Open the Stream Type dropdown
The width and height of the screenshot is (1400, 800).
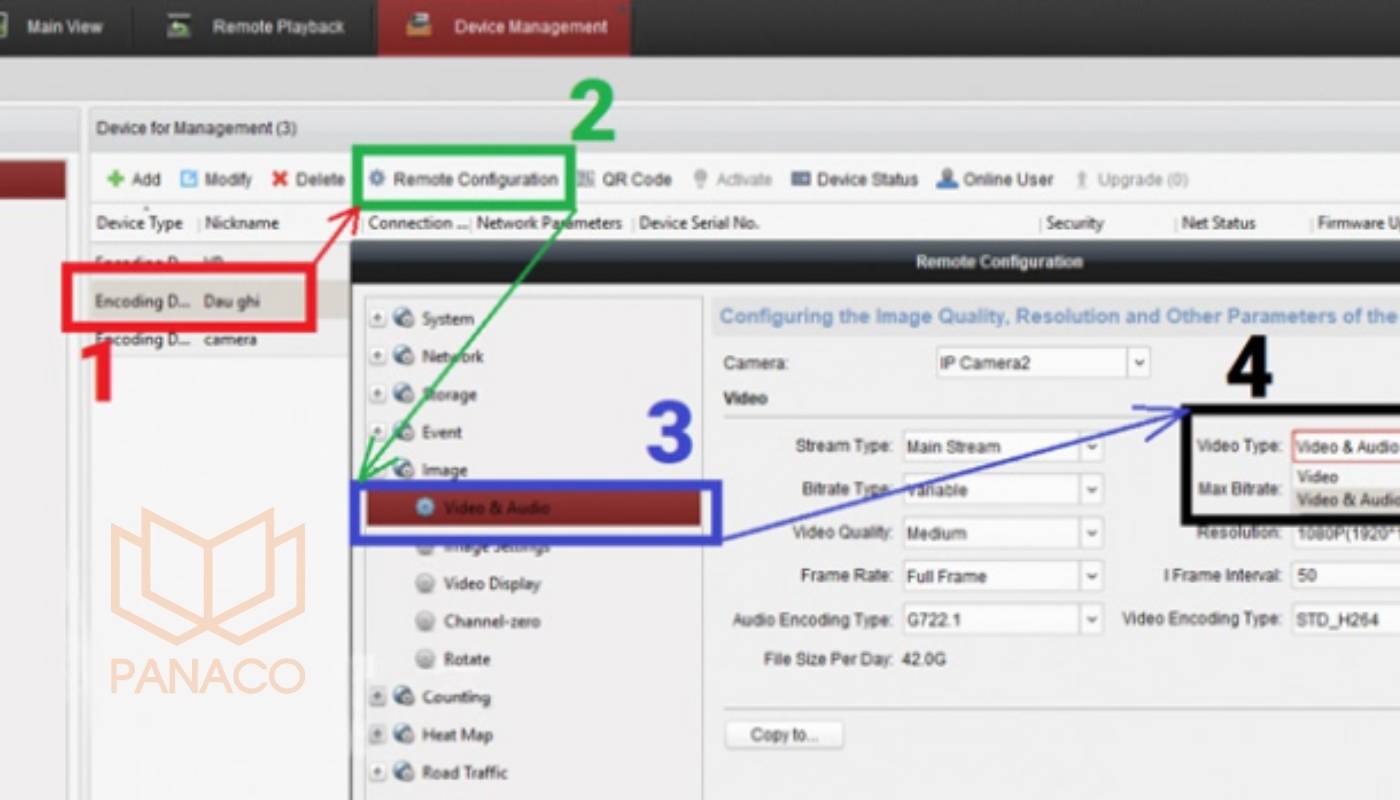pos(1091,447)
